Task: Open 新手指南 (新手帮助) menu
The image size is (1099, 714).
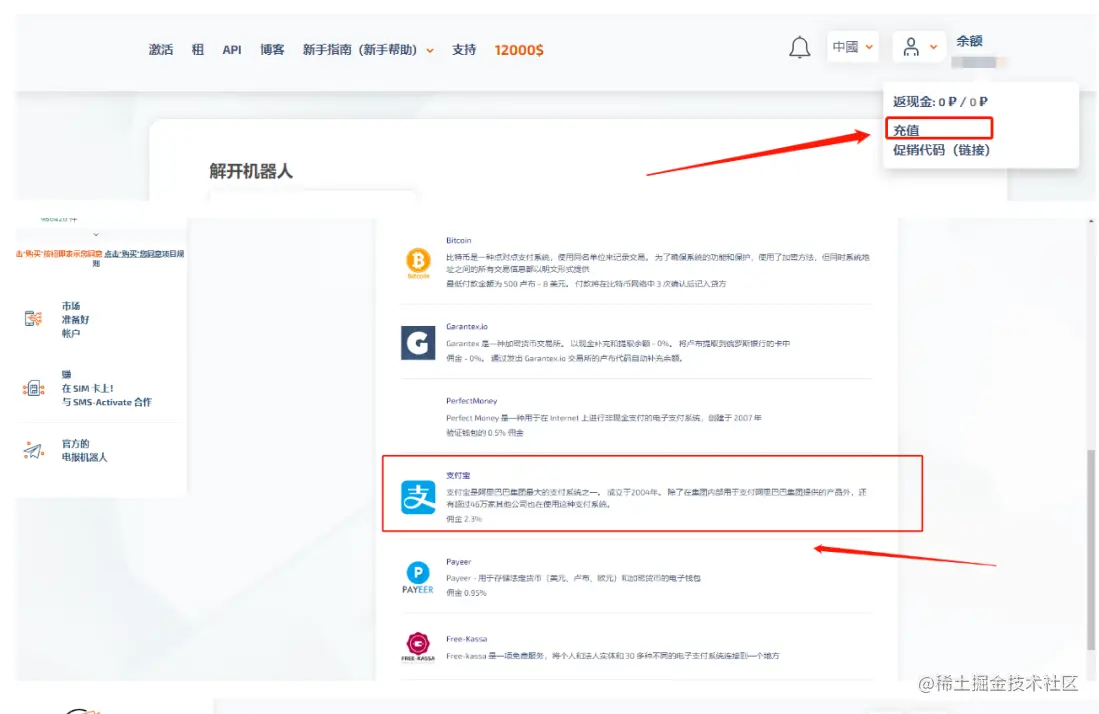Action: [360, 50]
